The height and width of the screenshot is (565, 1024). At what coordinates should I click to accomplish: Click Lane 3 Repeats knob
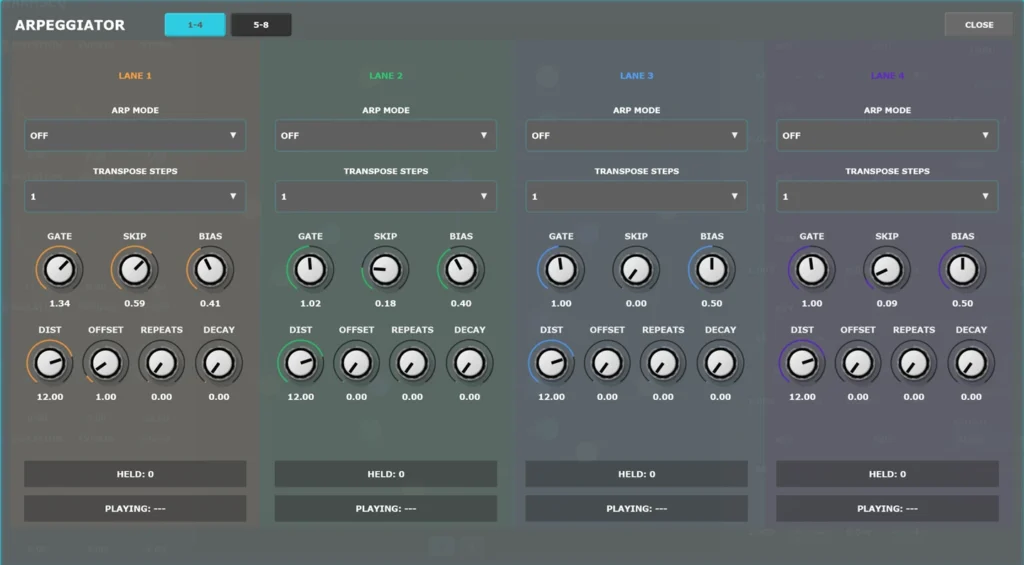663,363
